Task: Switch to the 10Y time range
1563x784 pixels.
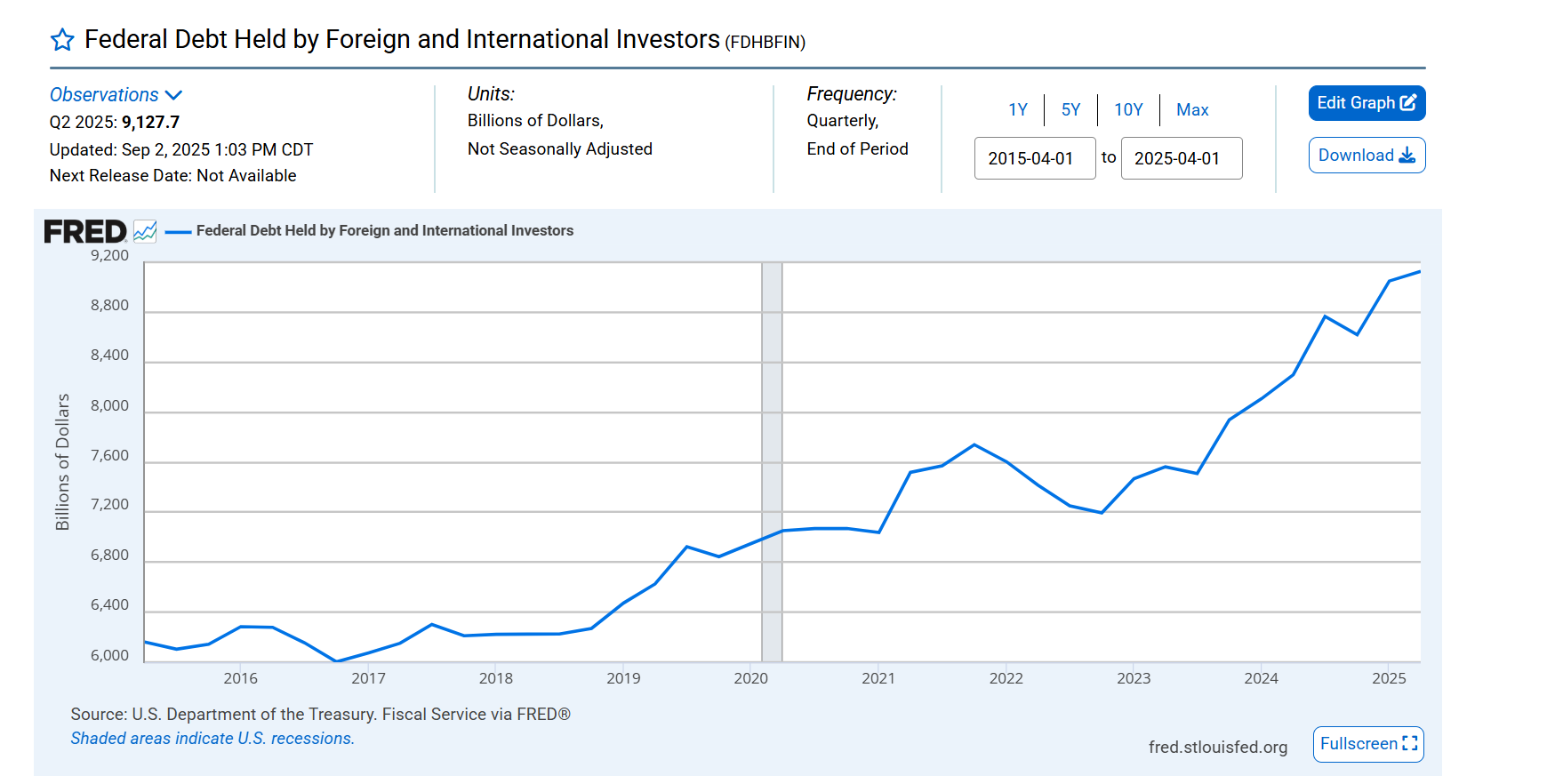Action: coord(1128,110)
